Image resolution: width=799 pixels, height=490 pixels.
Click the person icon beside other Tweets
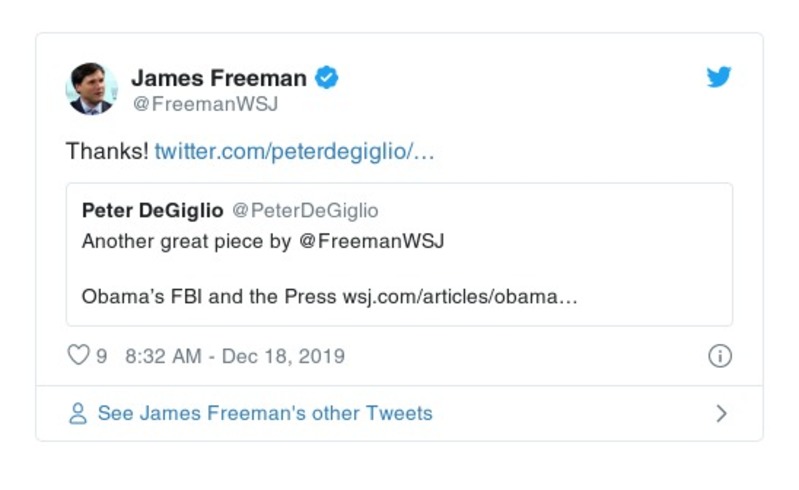(x=77, y=413)
